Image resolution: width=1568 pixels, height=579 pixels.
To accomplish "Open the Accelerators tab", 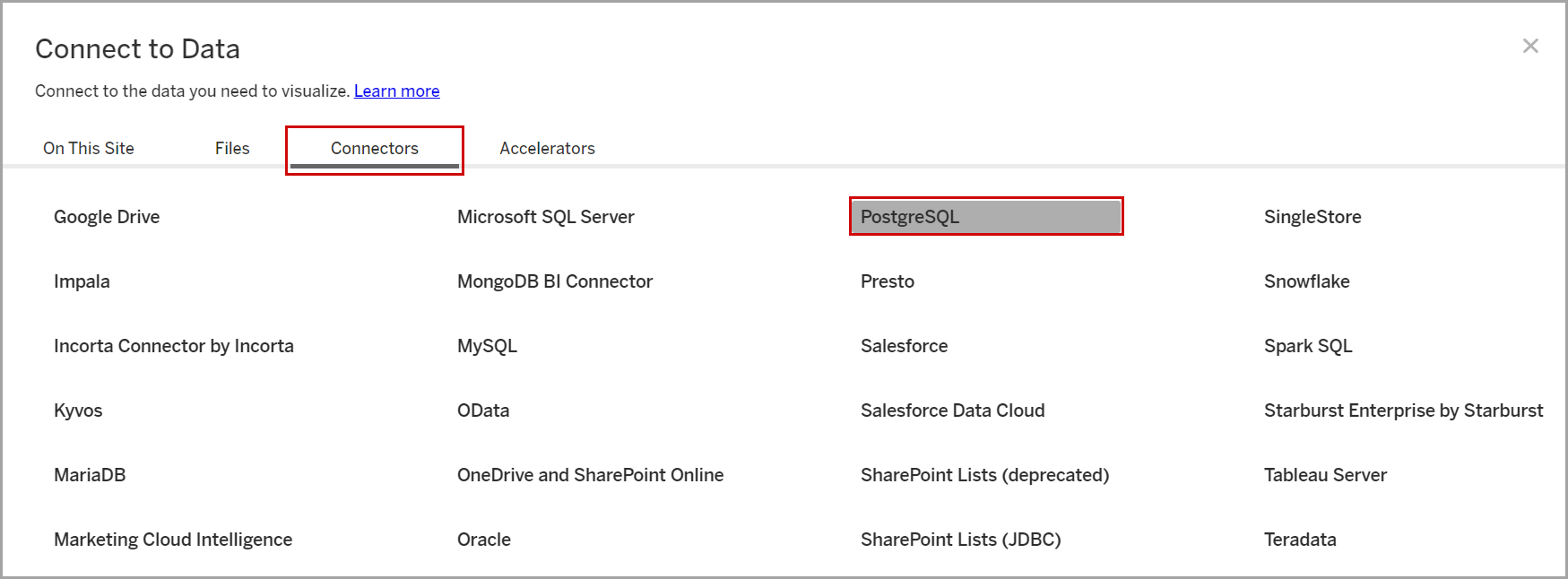I will coord(547,148).
